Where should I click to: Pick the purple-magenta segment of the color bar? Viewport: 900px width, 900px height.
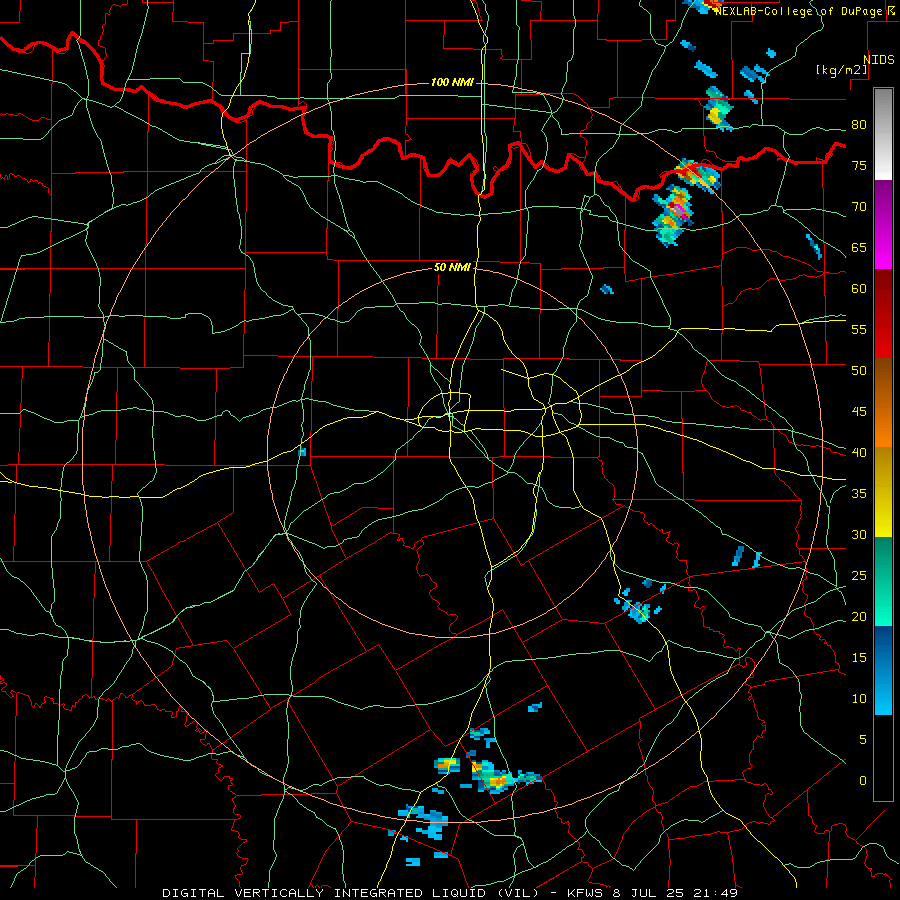click(x=883, y=224)
